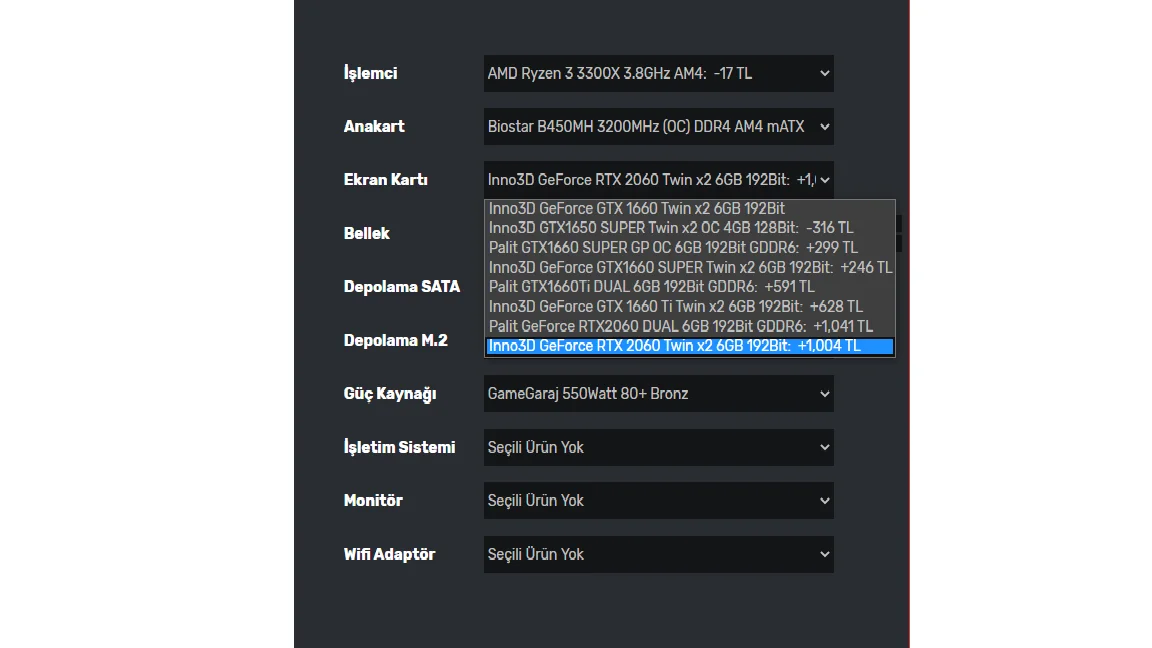
Task: Click the İşletim Sistemi label
Action: pos(400,447)
